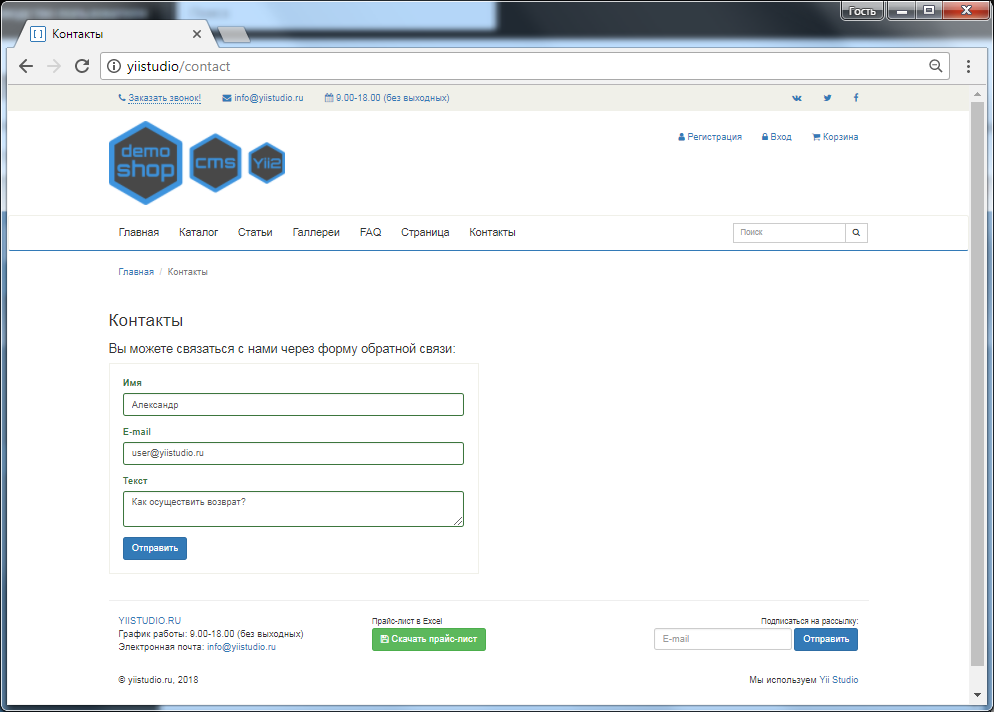The width and height of the screenshot is (994, 712).
Task: Open the Facebook icon in top bar
Action: (856, 98)
